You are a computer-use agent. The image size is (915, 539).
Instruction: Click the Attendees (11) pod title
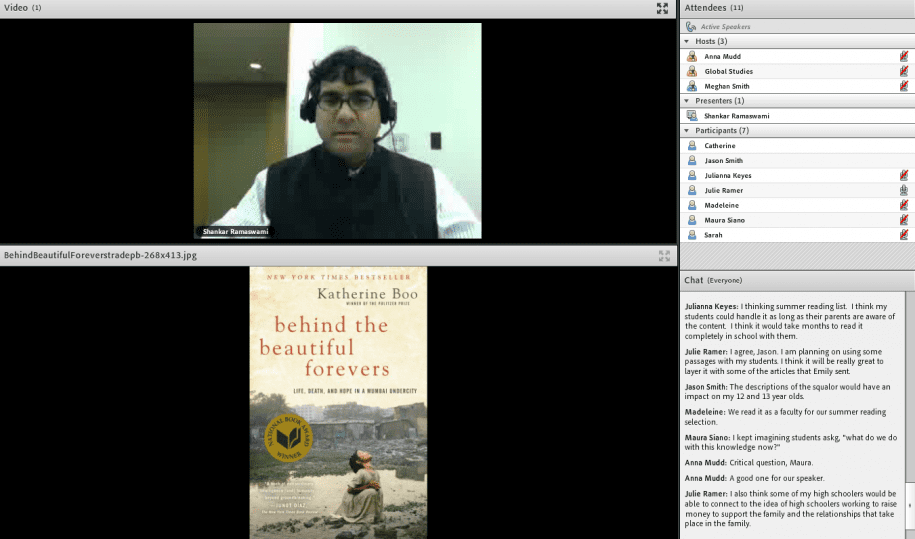point(714,8)
